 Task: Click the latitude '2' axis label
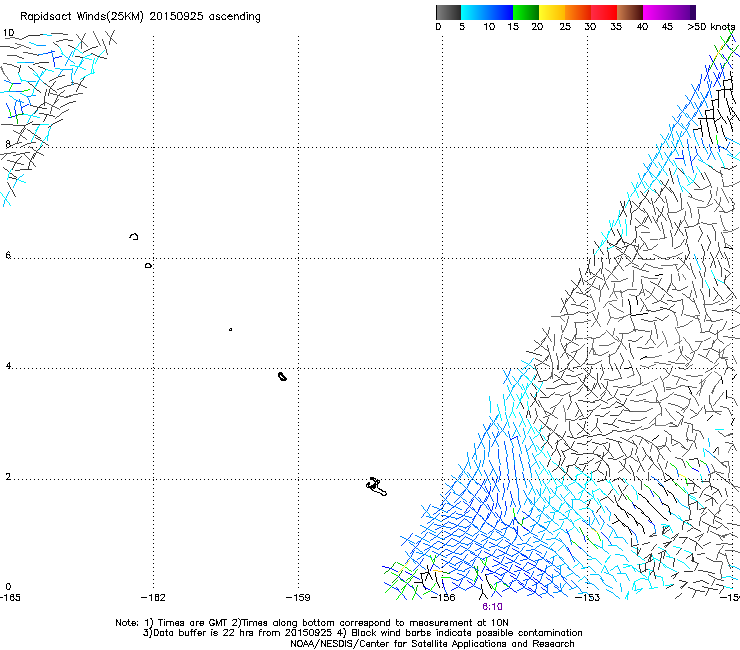coord(8,477)
